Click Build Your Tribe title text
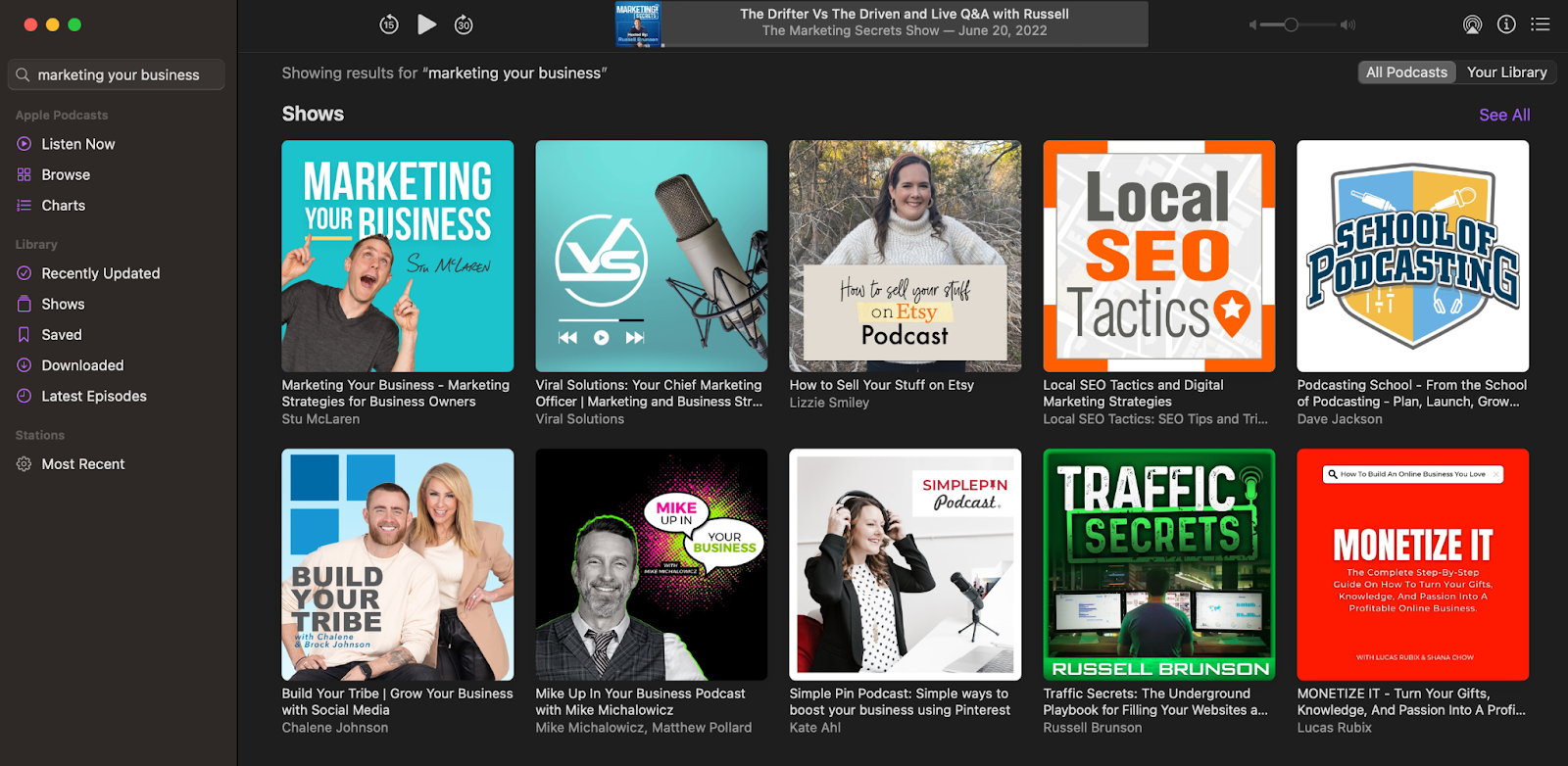The width and height of the screenshot is (1568, 766). tap(398, 701)
